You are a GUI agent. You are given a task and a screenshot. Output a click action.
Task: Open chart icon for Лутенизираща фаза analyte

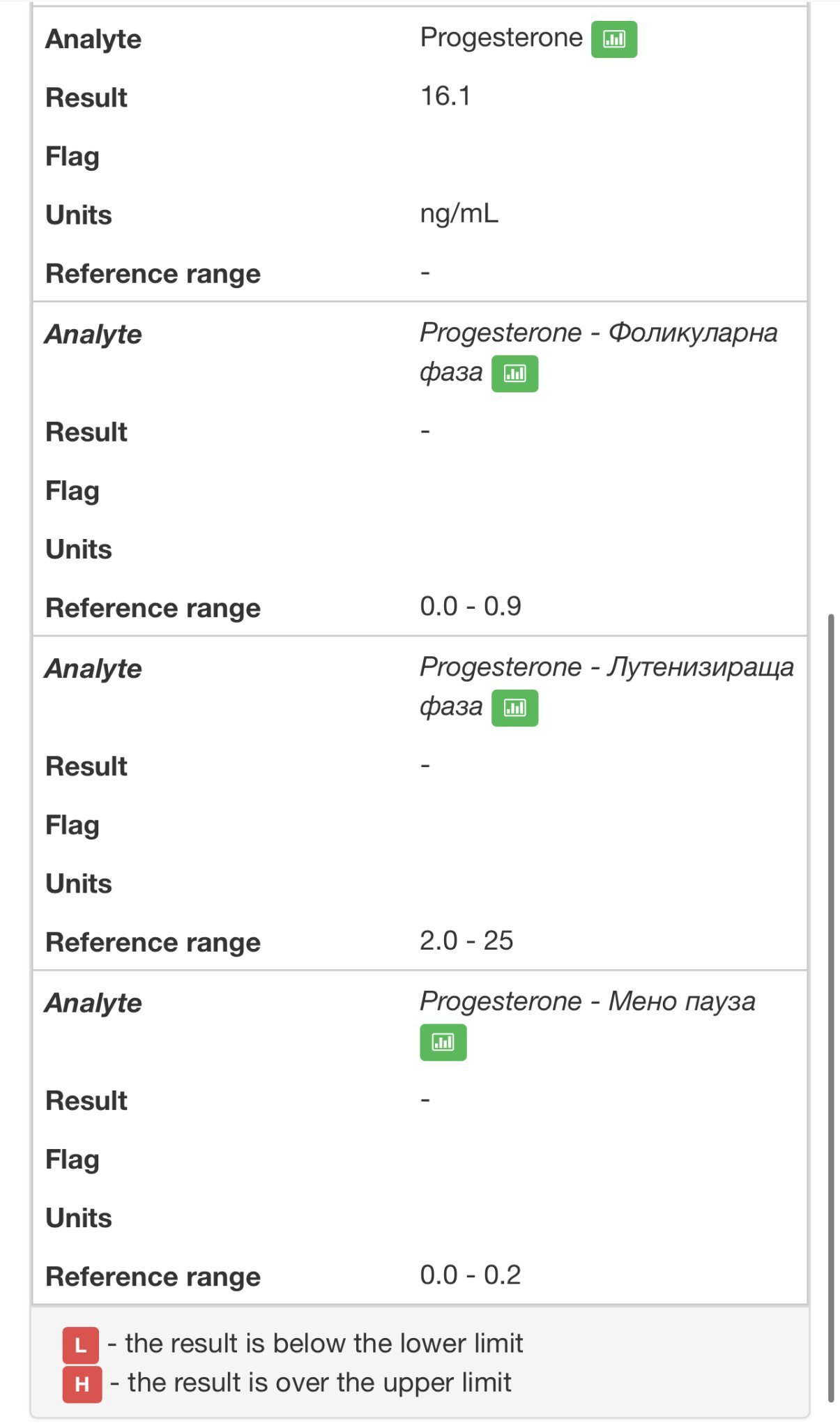point(514,708)
